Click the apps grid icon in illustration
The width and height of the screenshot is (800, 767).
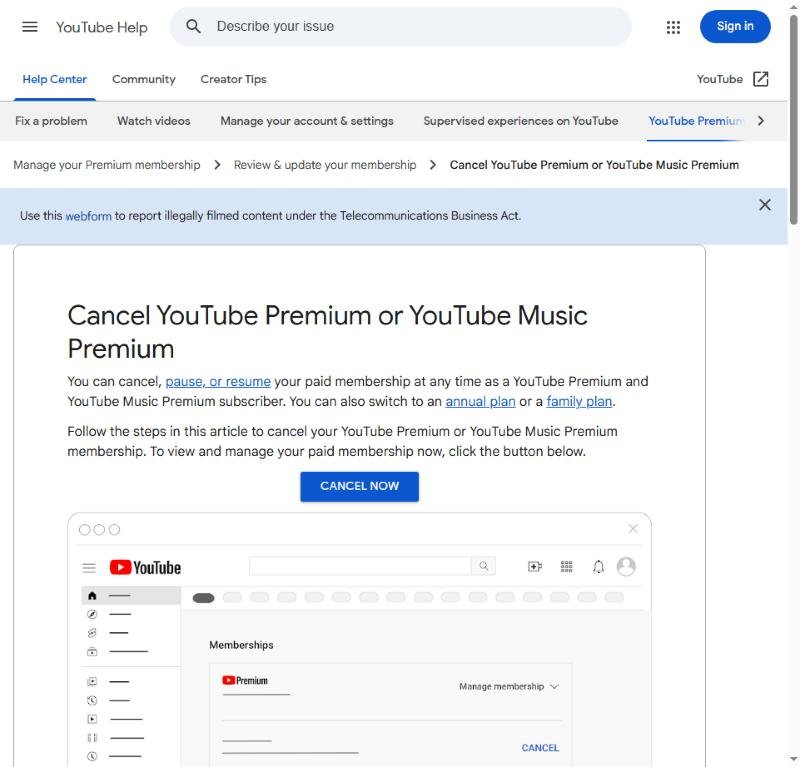tap(566, 566)
